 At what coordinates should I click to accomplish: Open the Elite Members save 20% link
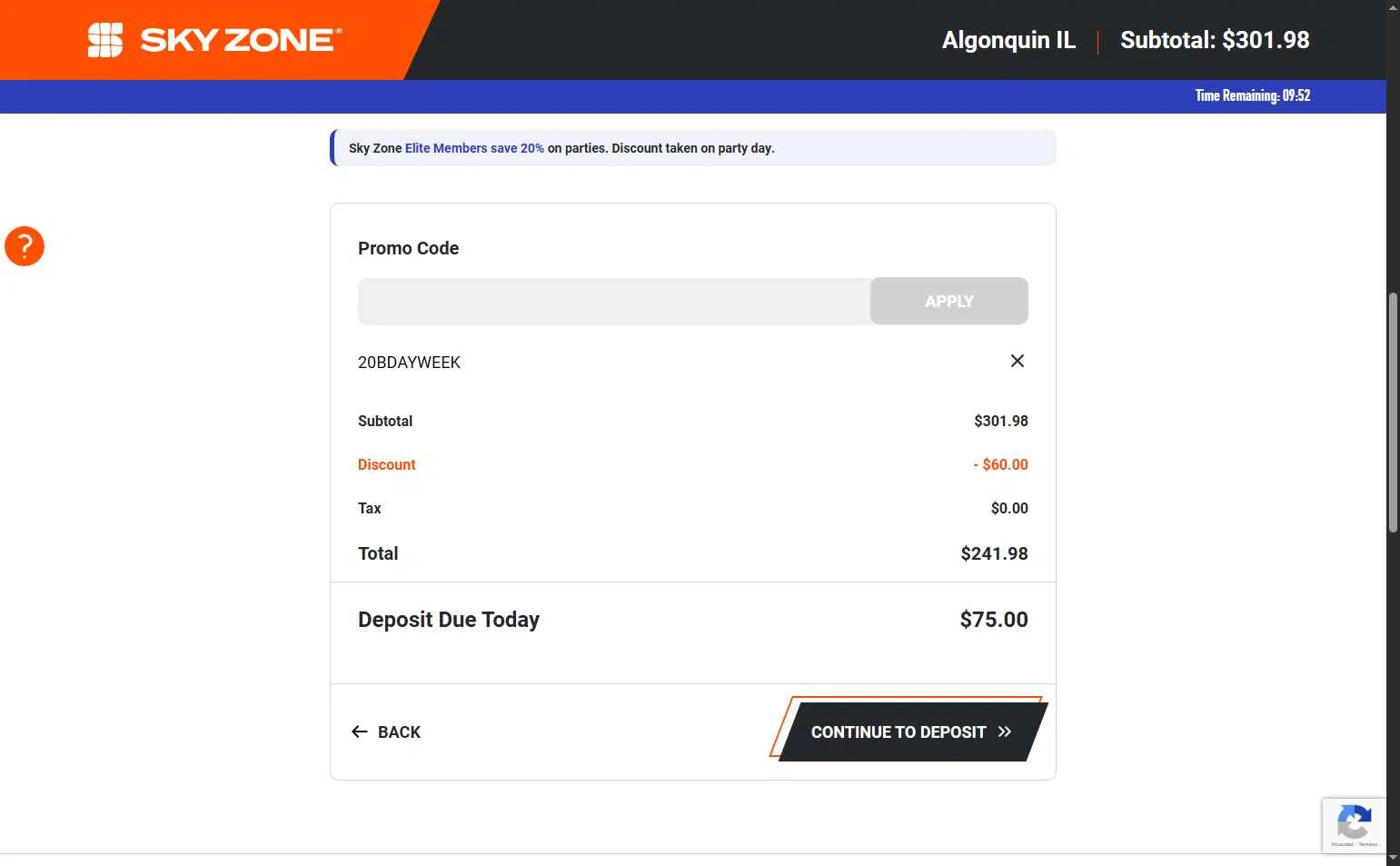coord(474,148)
